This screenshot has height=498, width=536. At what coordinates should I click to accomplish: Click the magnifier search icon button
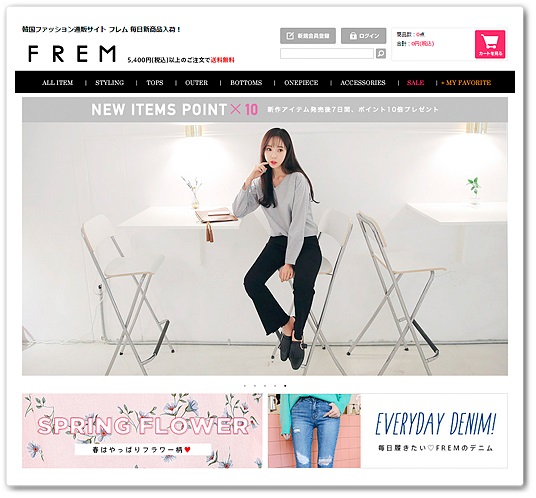pyautogui.click(x=380, y=53)
